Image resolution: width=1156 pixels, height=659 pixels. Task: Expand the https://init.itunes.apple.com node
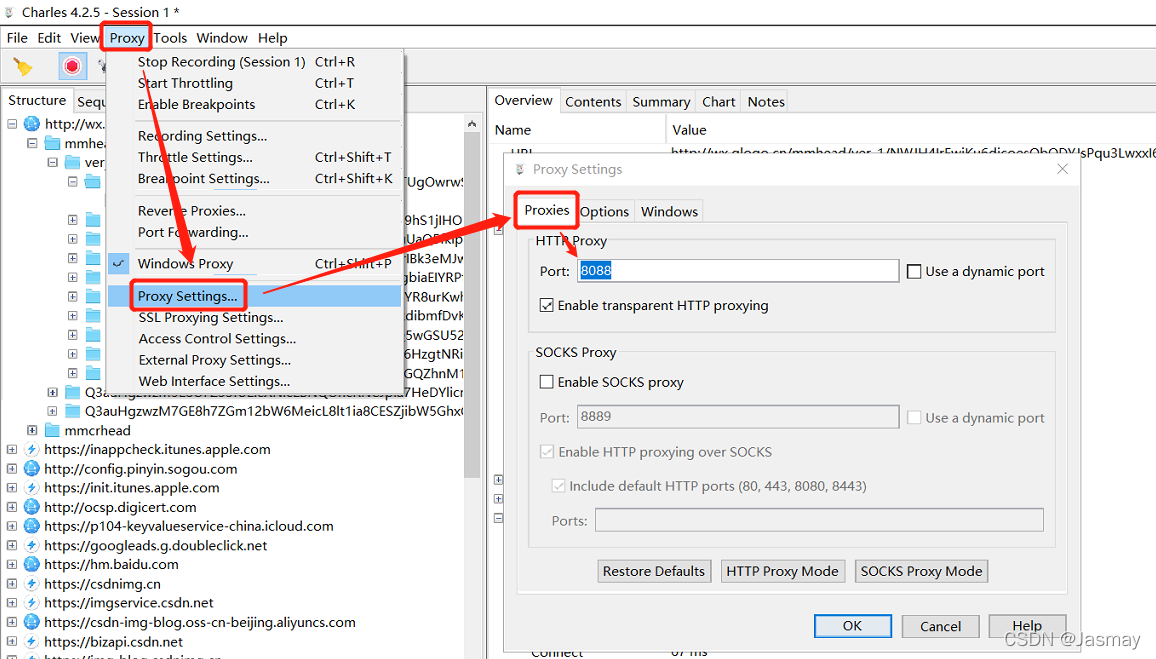click(12, 487)
